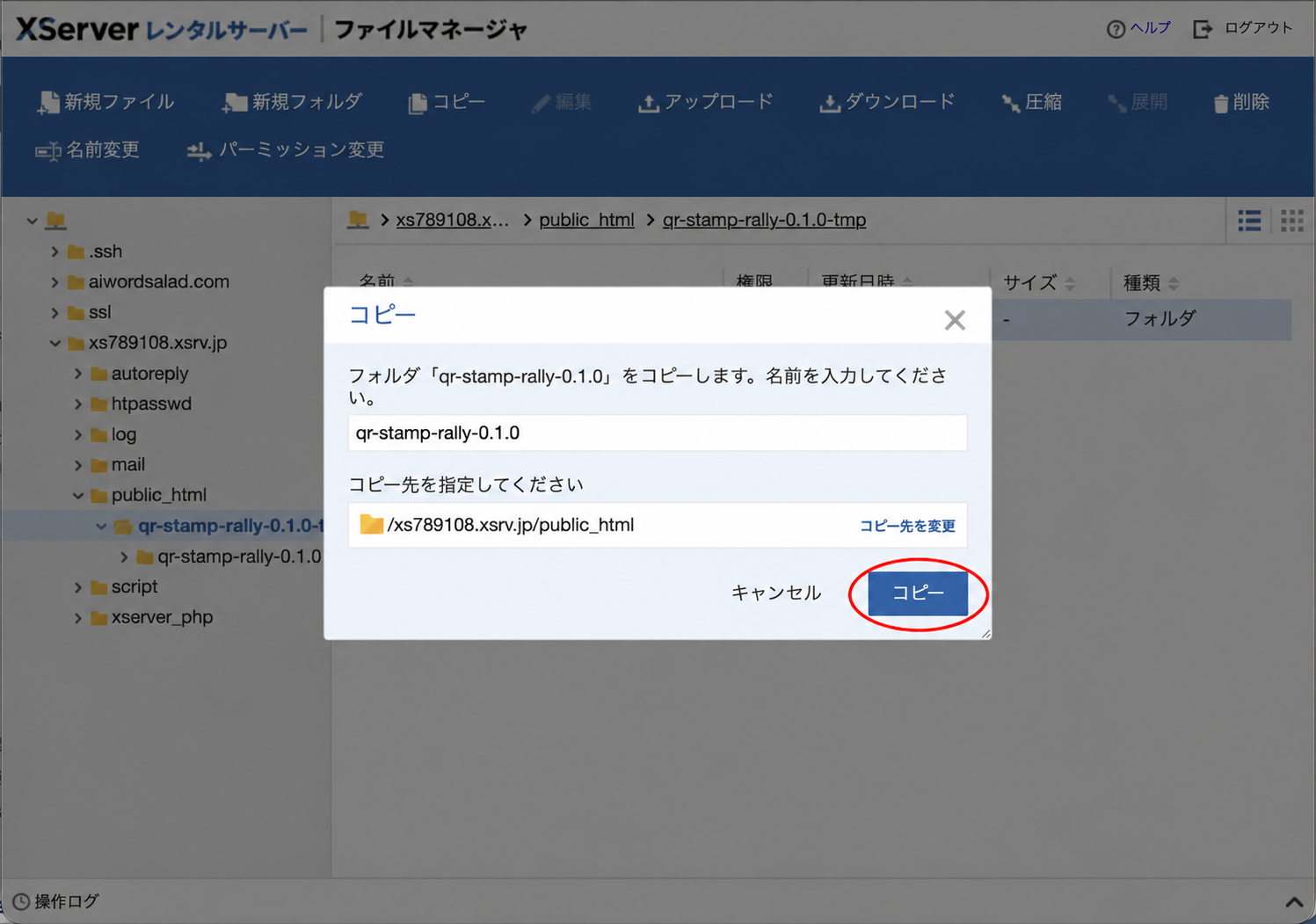Select the mail folder in tree

(118, 465)
